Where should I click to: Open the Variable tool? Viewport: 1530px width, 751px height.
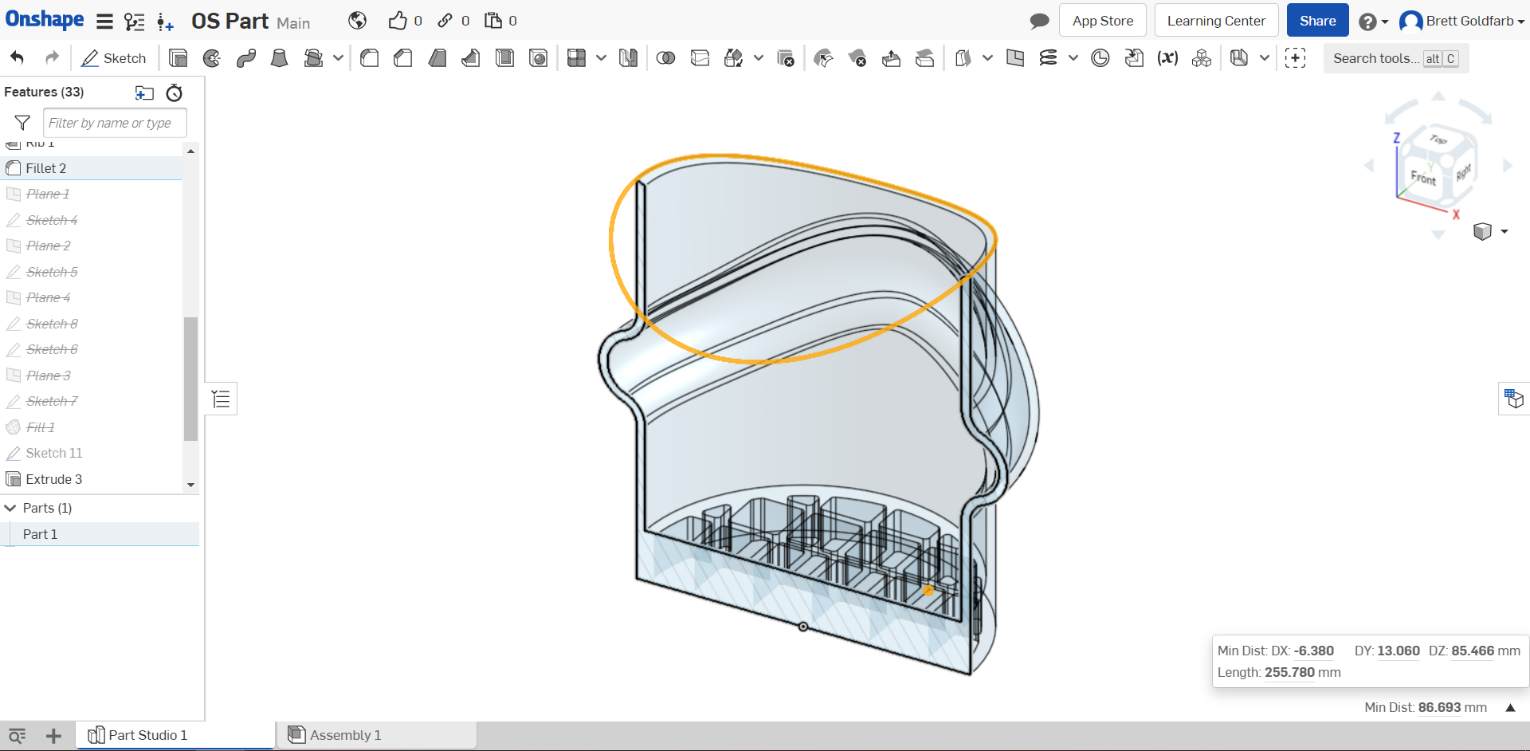(1167, 57)
